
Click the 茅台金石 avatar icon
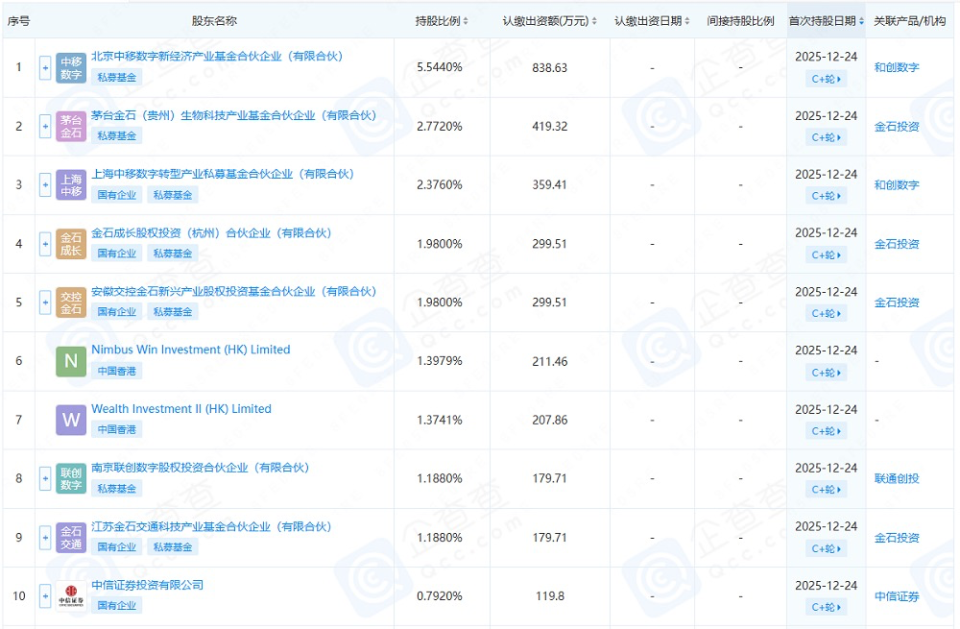(70, 125)
